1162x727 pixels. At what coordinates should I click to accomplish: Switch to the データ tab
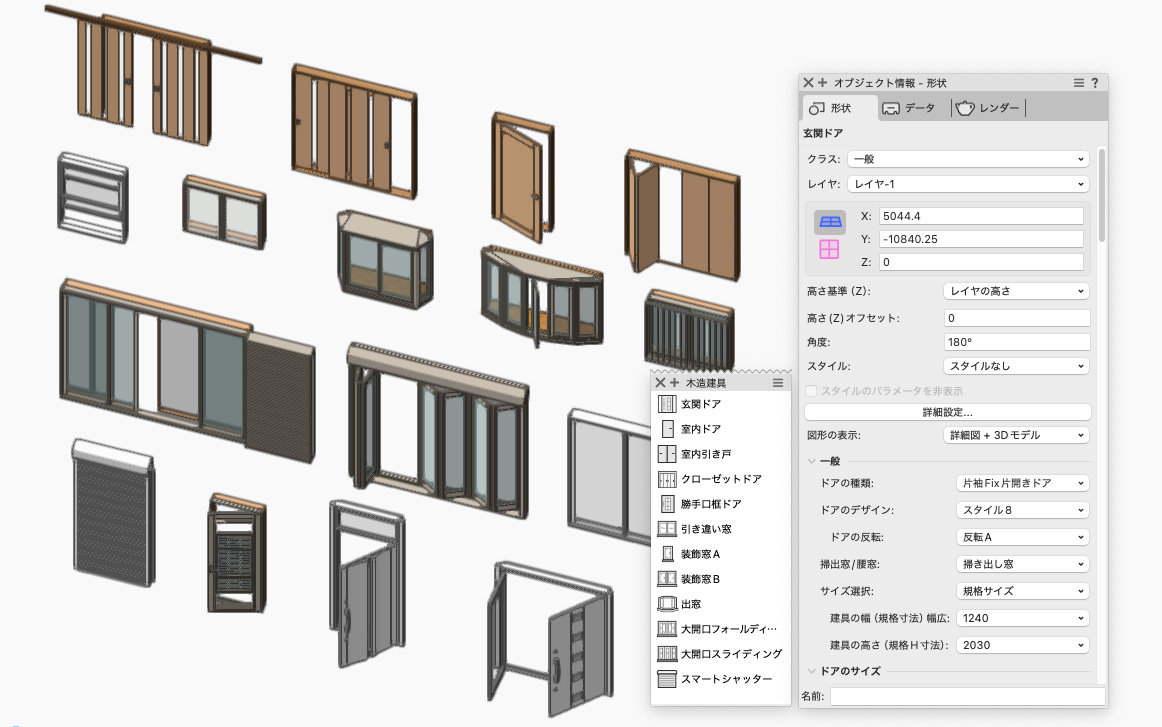coord(909,108)
